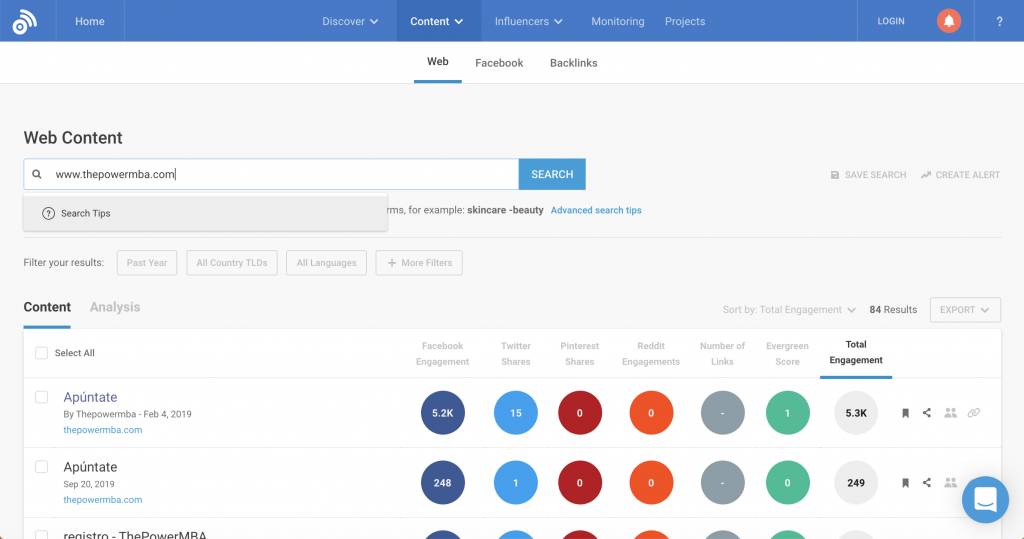This screenshot has width=1024, height=539.
Task: Share the Sep 20, 2019 Apúntate article
Action: click(x=927, y=483)
